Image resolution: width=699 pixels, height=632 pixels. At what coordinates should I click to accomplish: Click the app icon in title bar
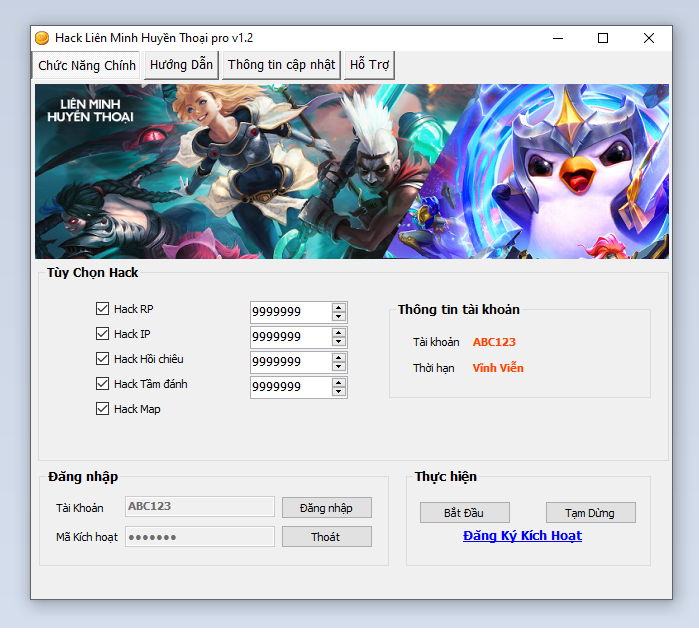click(x=42, y=38)
